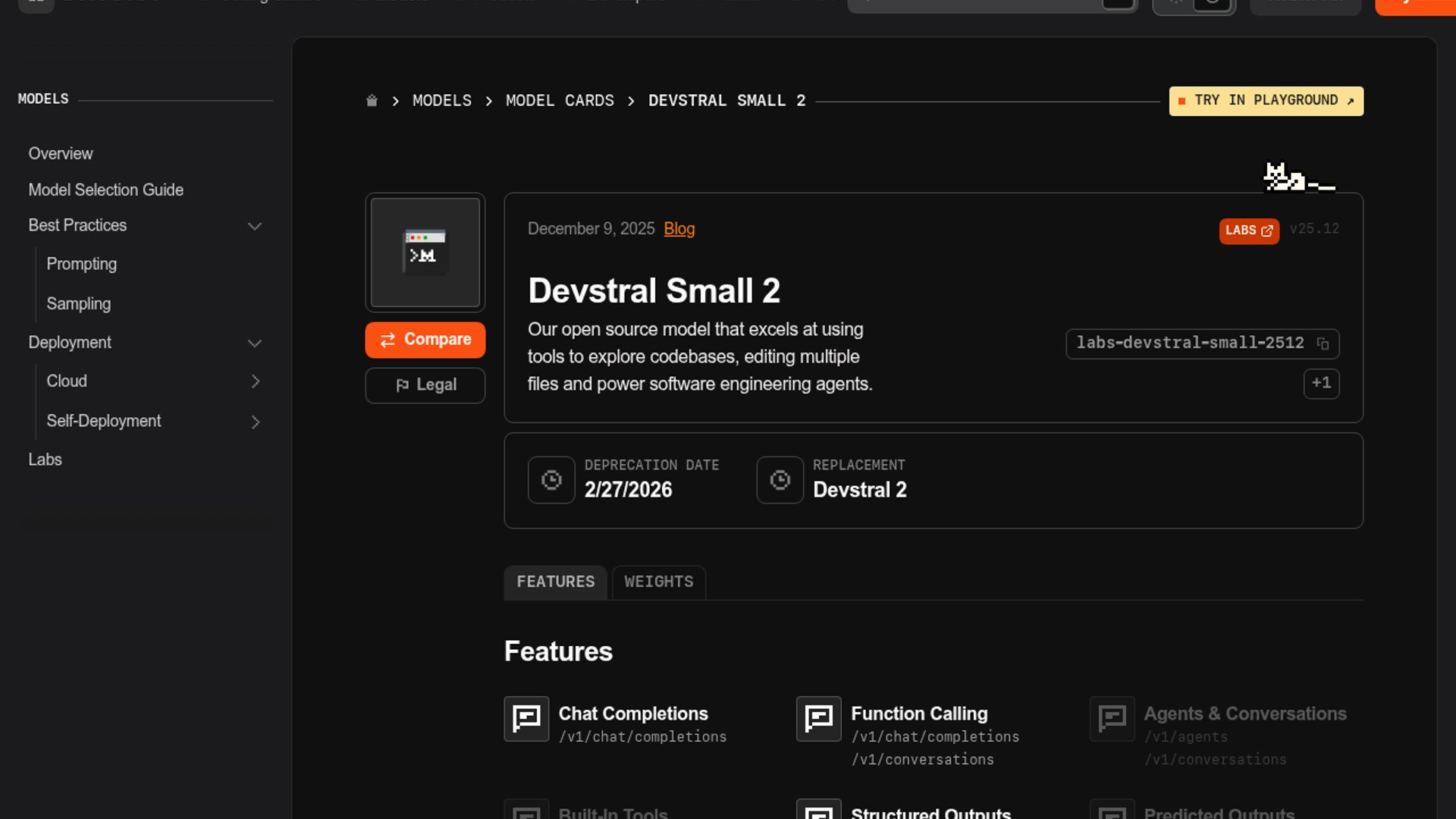Click the Chat Completions feature icon
1456x819 pixels.
click(526, 718)
